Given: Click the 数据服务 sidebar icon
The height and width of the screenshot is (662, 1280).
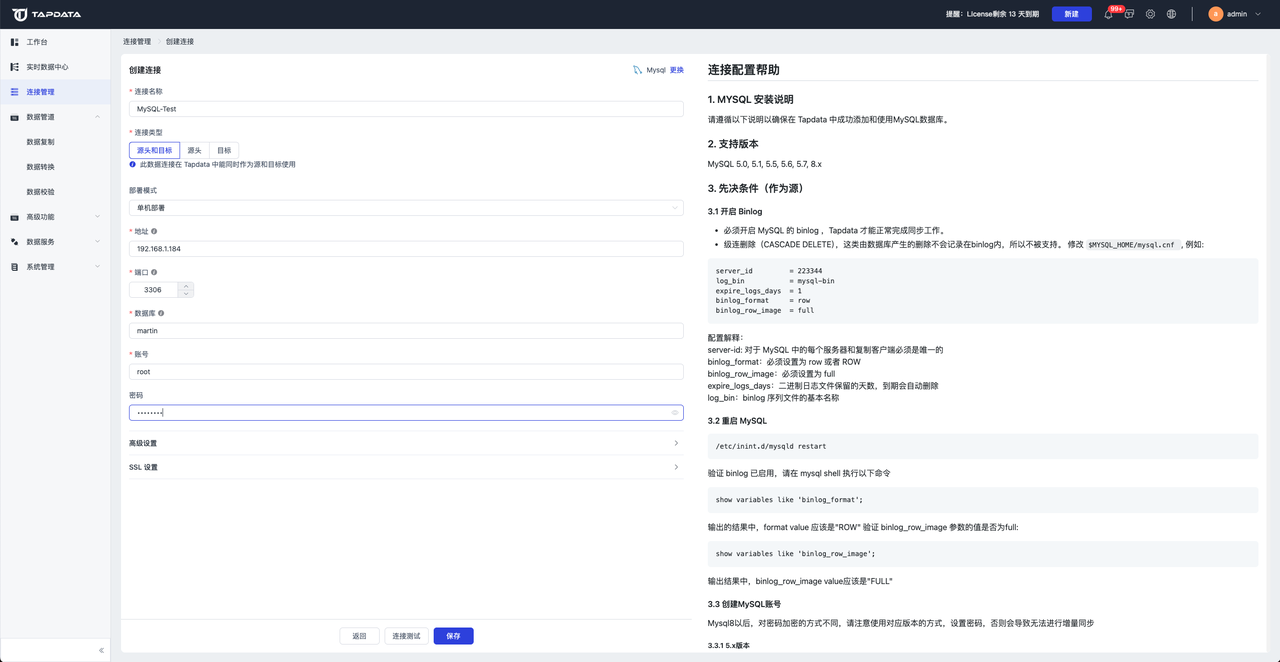Looking at the screenshot, I should pyautogui.click(x=14, y=242).
